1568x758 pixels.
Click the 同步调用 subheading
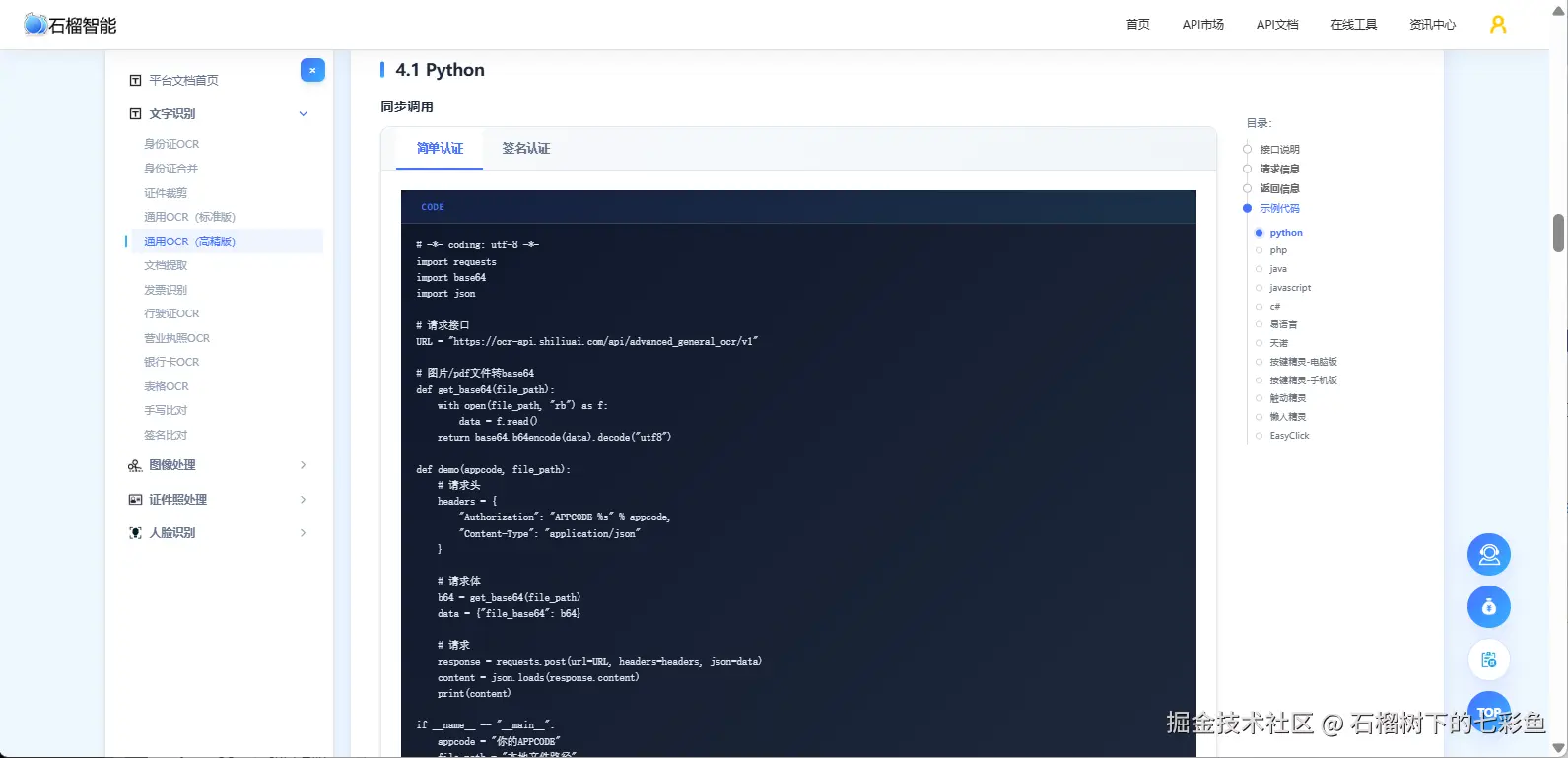click(x=407, y=106)
